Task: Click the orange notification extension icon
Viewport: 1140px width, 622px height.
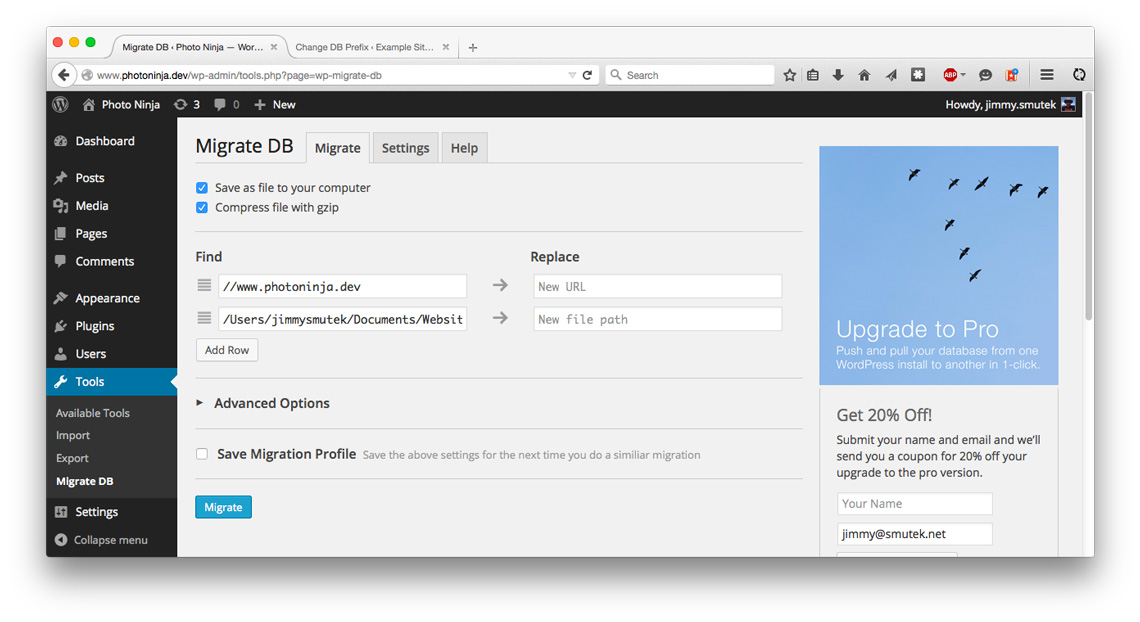Action: coord(1011,75)
